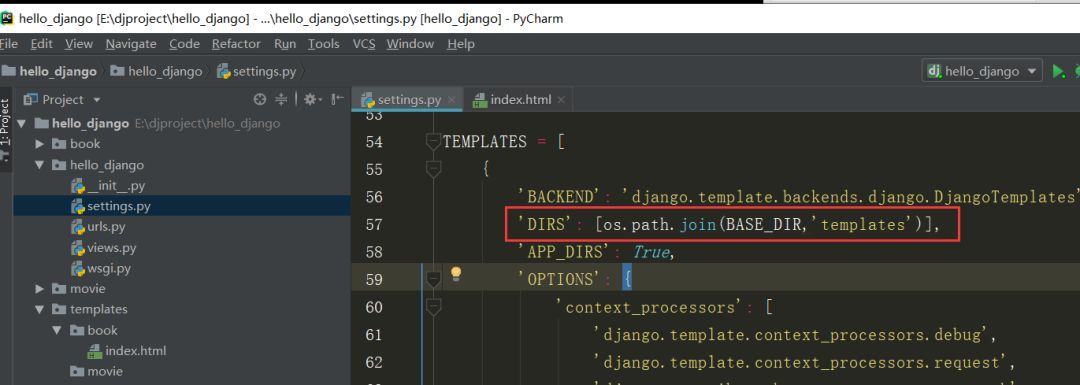
Task: Open the Tools menu
Action: [324, 44]
